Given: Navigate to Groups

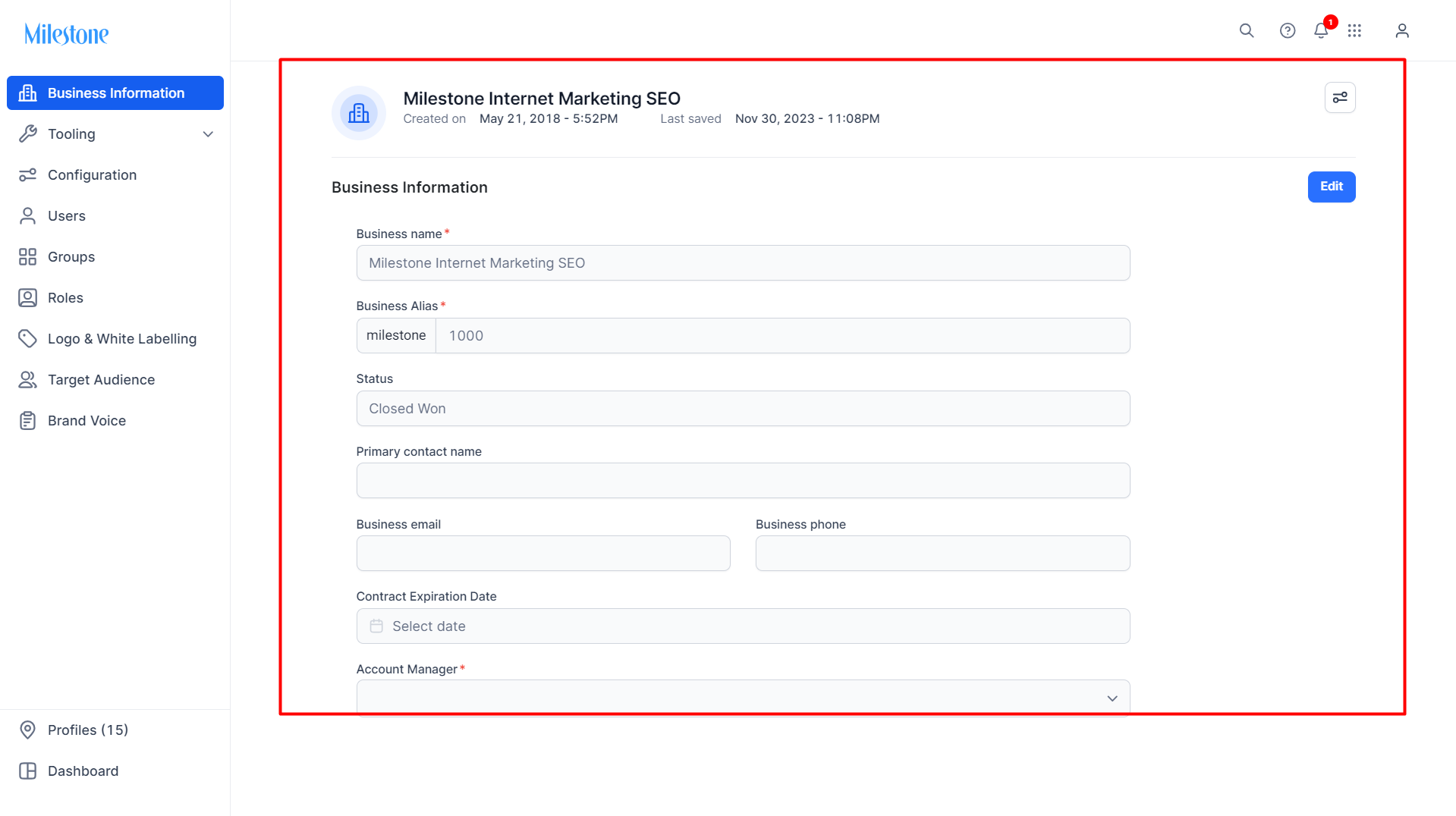Looking at the screenshot, I should point(115,257).
